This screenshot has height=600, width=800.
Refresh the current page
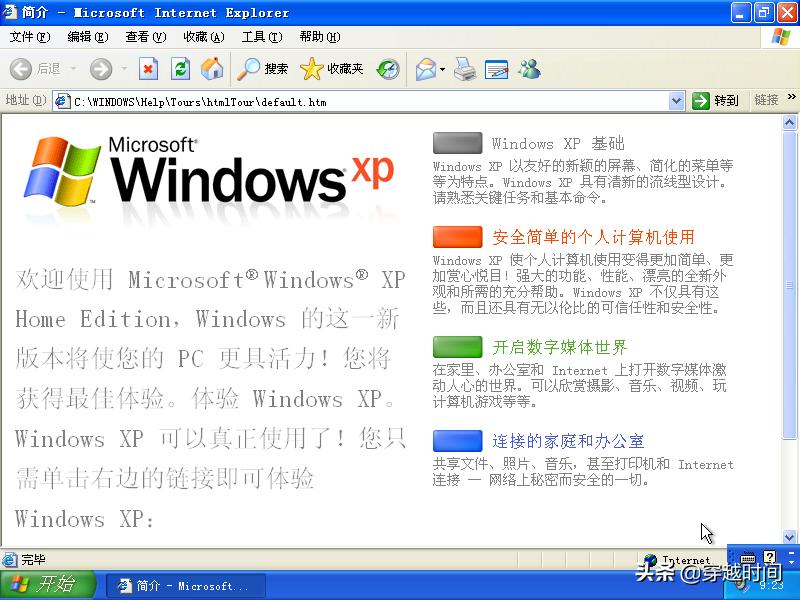(181, 70)
